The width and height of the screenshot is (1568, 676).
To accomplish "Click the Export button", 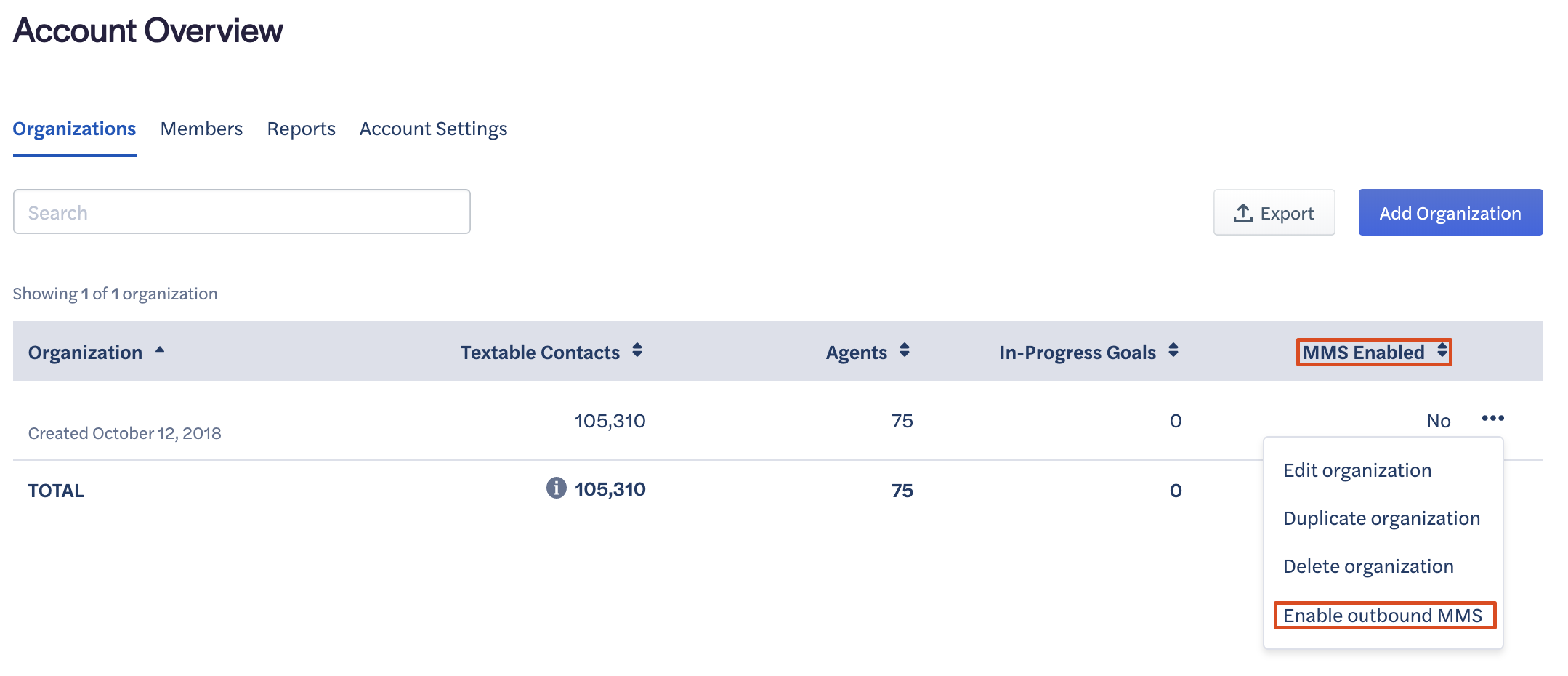I will click(x=1274, y=212).
